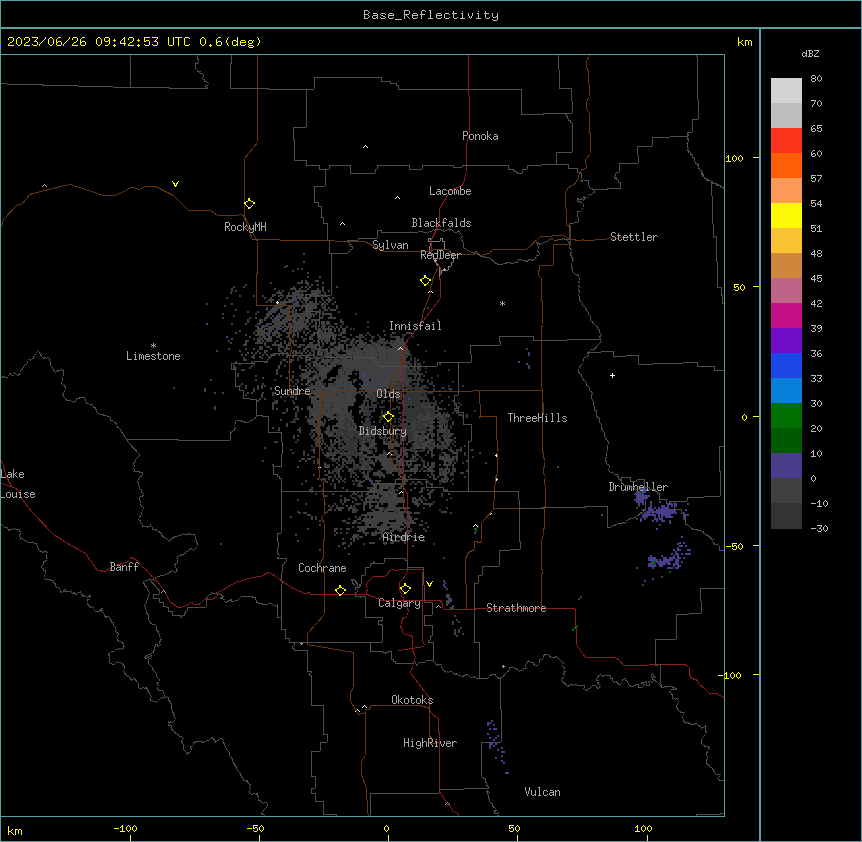Select the Sundre label
The image size is (862, 842).
tap(292, 391)
